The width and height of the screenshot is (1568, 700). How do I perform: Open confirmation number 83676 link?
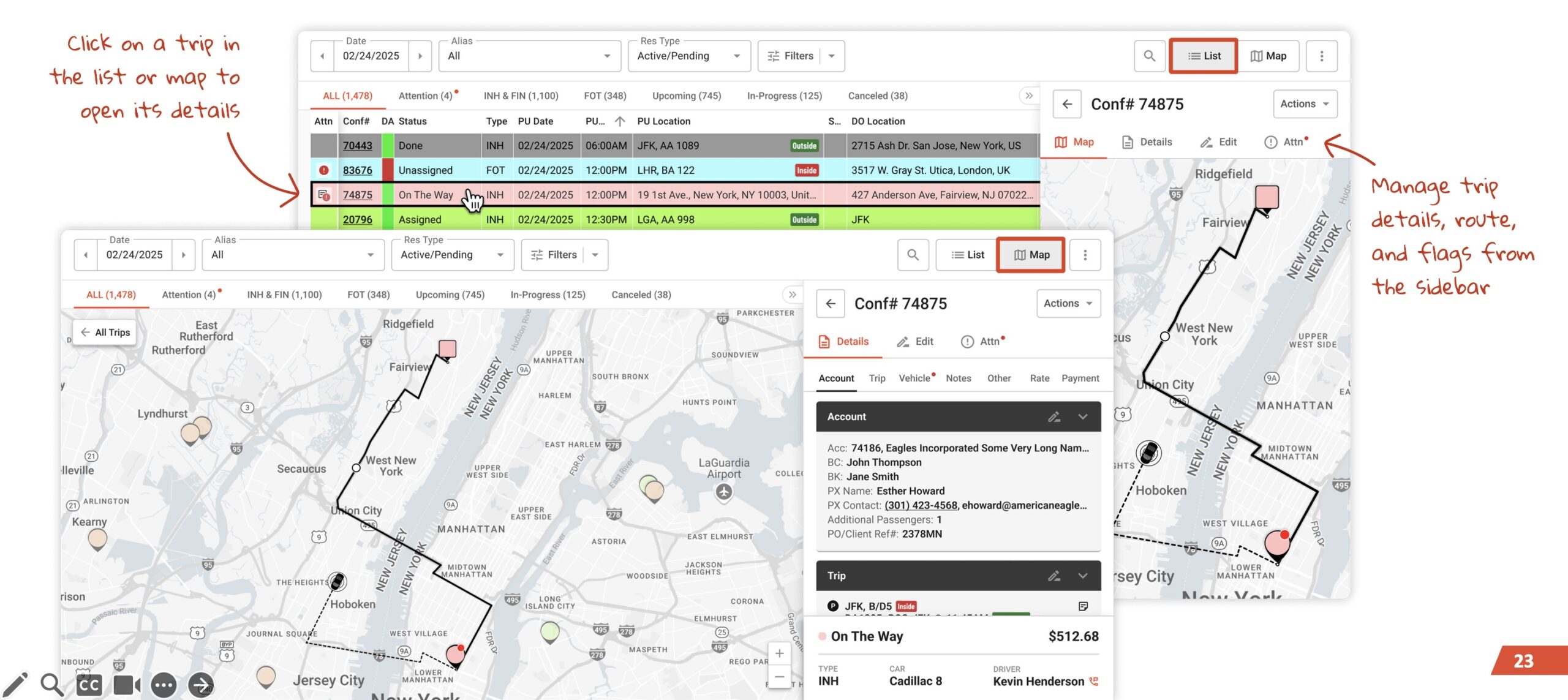tap(357, 170)
